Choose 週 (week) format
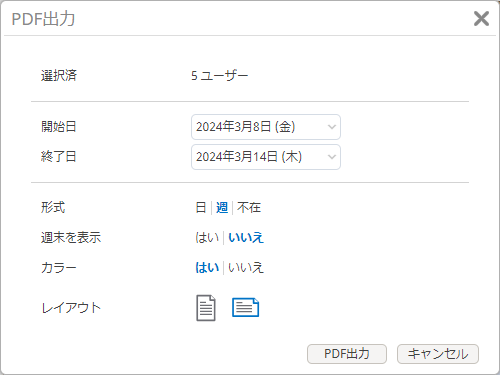500x375 pixels. coord(222,208)
